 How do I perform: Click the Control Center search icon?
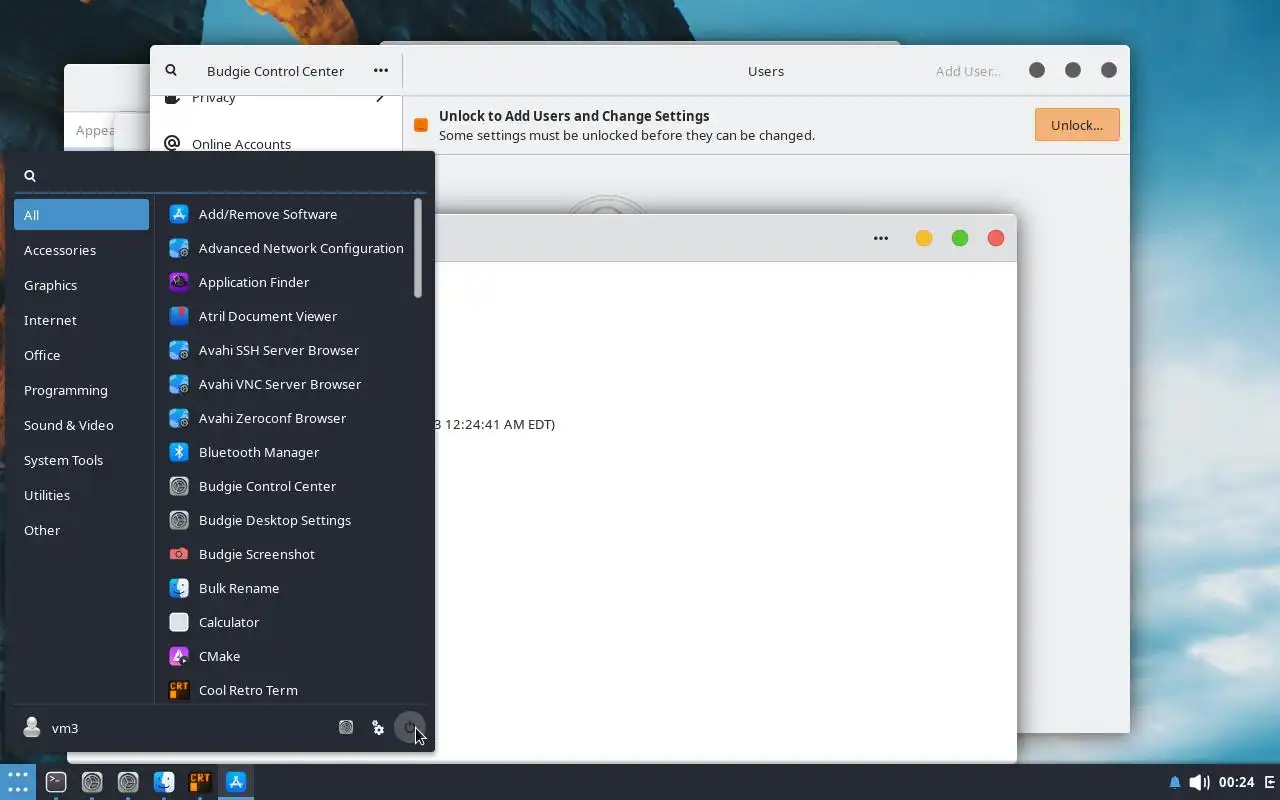tap(171, 71)
